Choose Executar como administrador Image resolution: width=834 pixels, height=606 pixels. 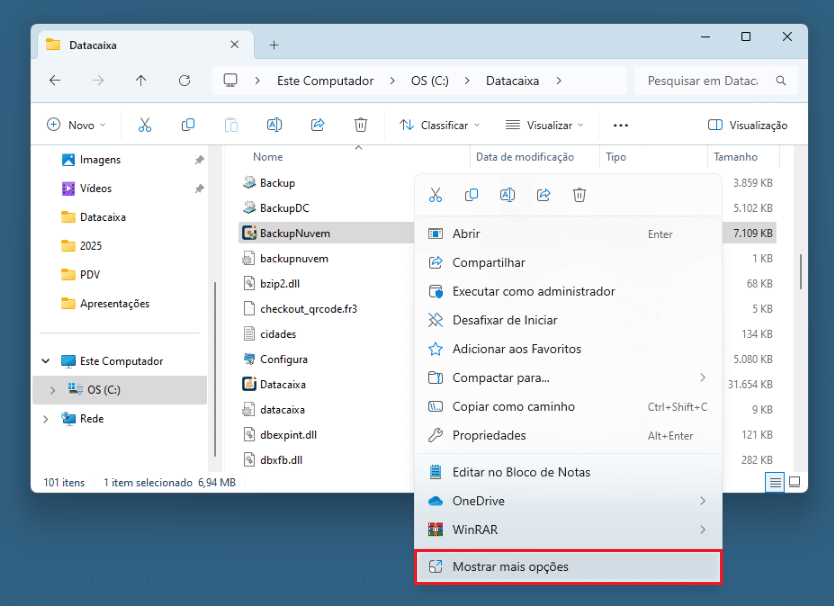[x=533, y=291]
